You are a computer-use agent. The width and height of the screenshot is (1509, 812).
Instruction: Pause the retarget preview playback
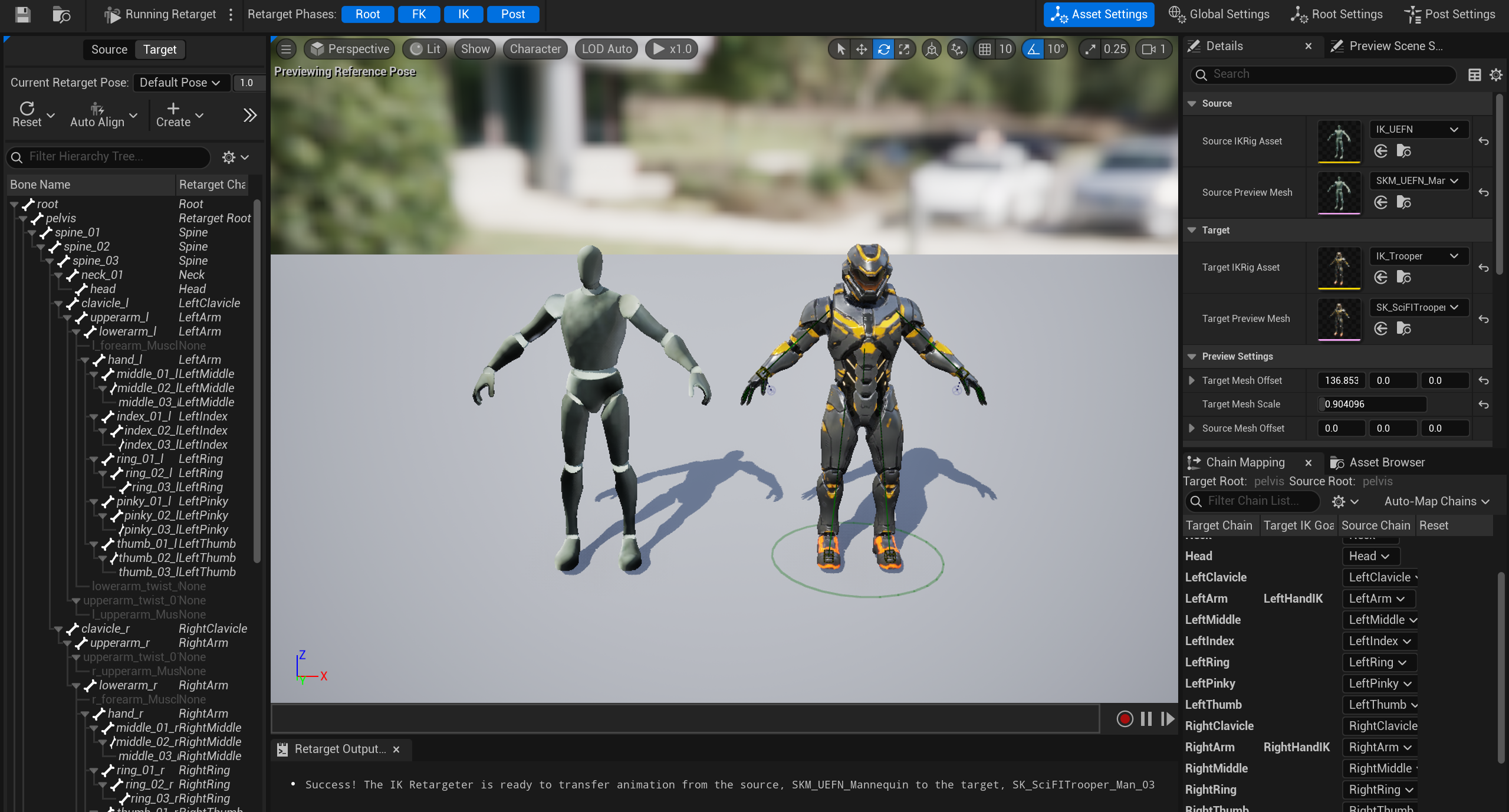click(x=1146, y=719)
